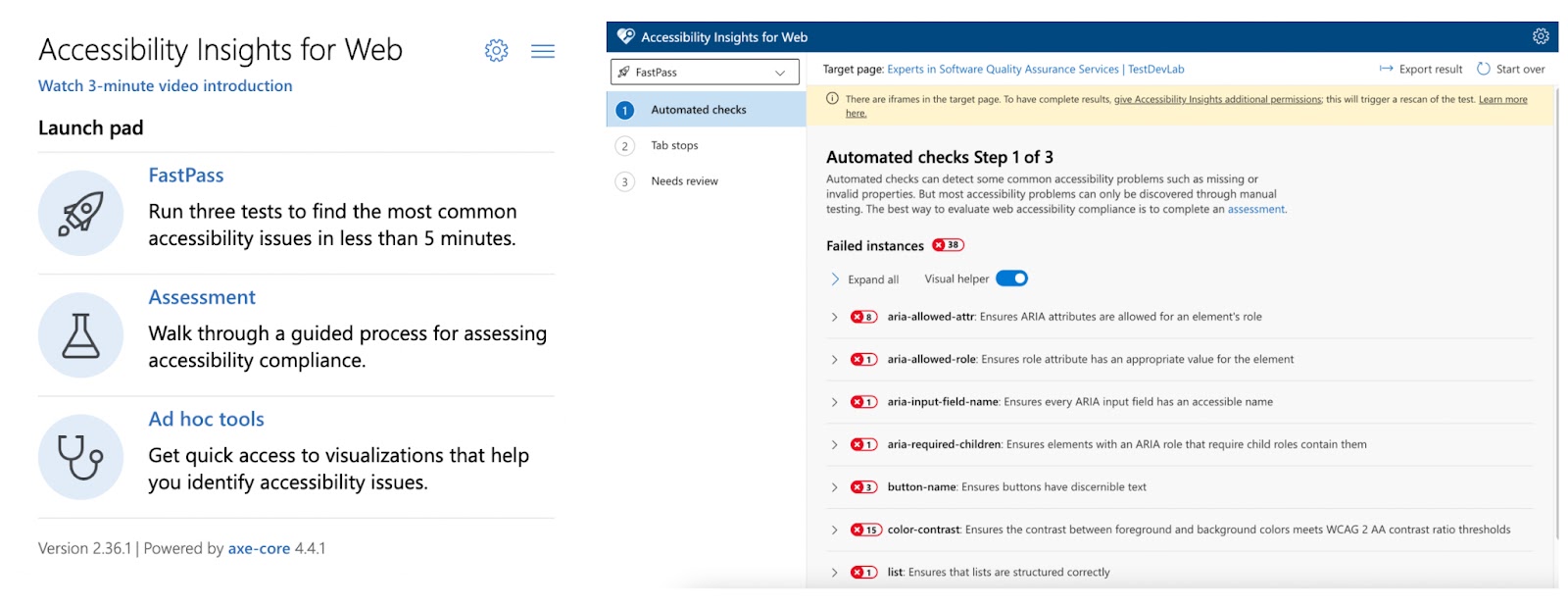Click Export result button
Viewport: 1568px width, 607px height.
(1421, 69)
